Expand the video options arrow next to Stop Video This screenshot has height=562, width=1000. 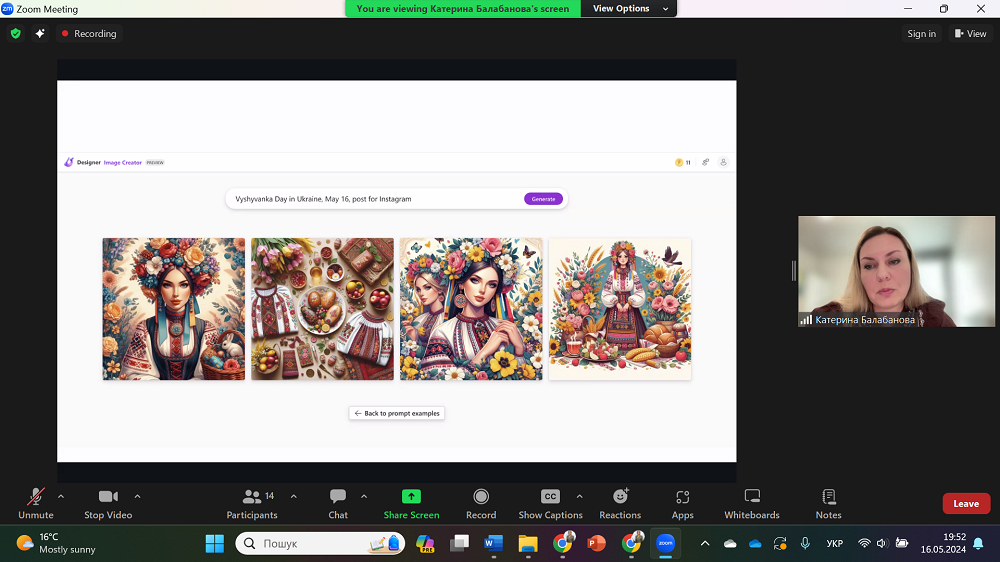pos(137,496)
